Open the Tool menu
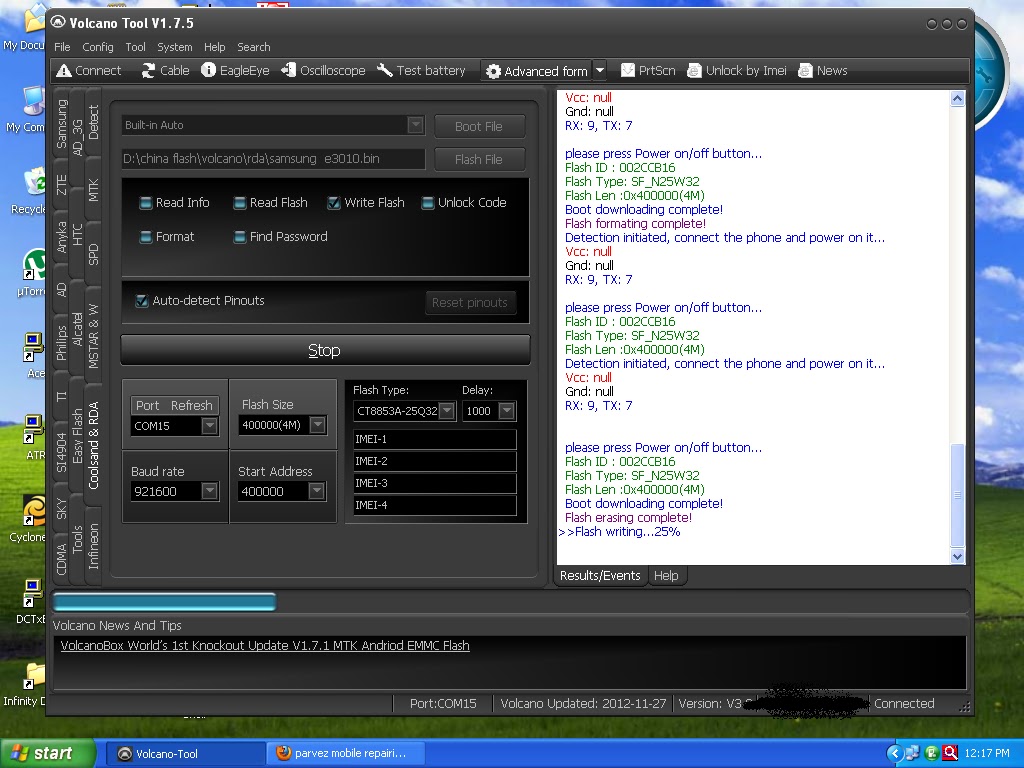Viewport: 1024px width, 768px height. 135,47
